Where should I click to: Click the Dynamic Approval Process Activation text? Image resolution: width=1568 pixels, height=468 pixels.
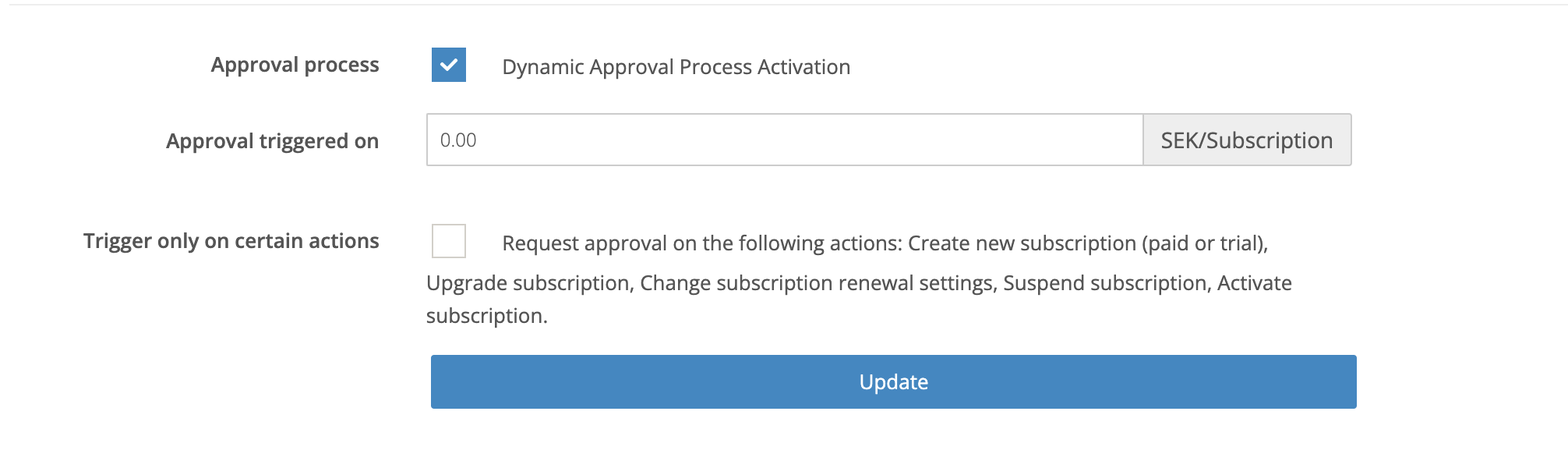(x=676, y=67)
